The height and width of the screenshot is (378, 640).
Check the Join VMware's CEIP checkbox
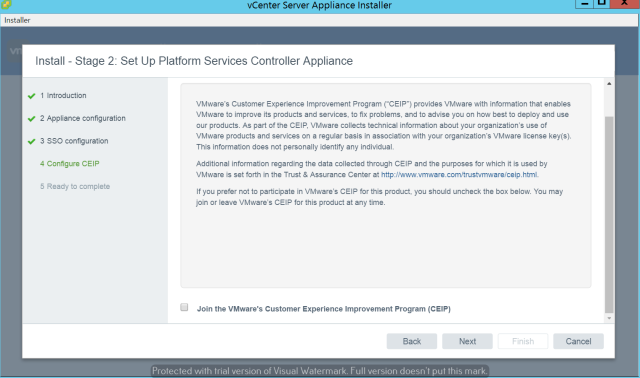pyautogui.click(x=184, y=307)
